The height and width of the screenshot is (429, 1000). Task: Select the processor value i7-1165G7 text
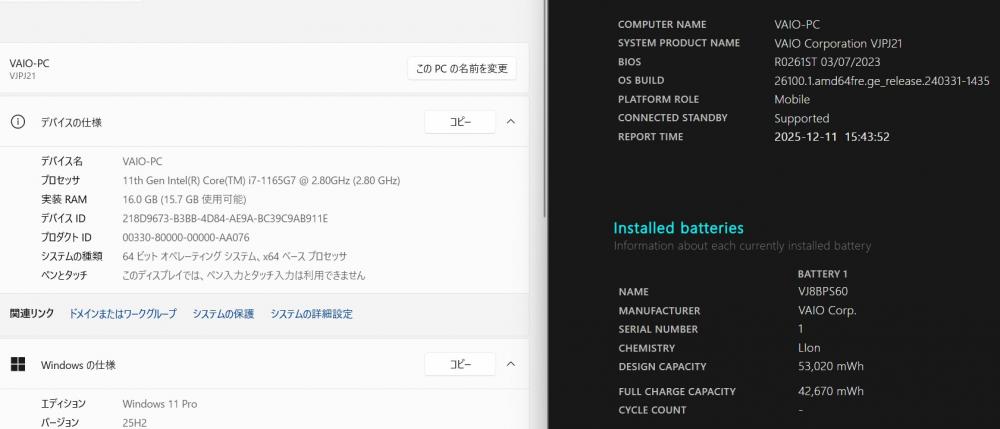[261, 180]
